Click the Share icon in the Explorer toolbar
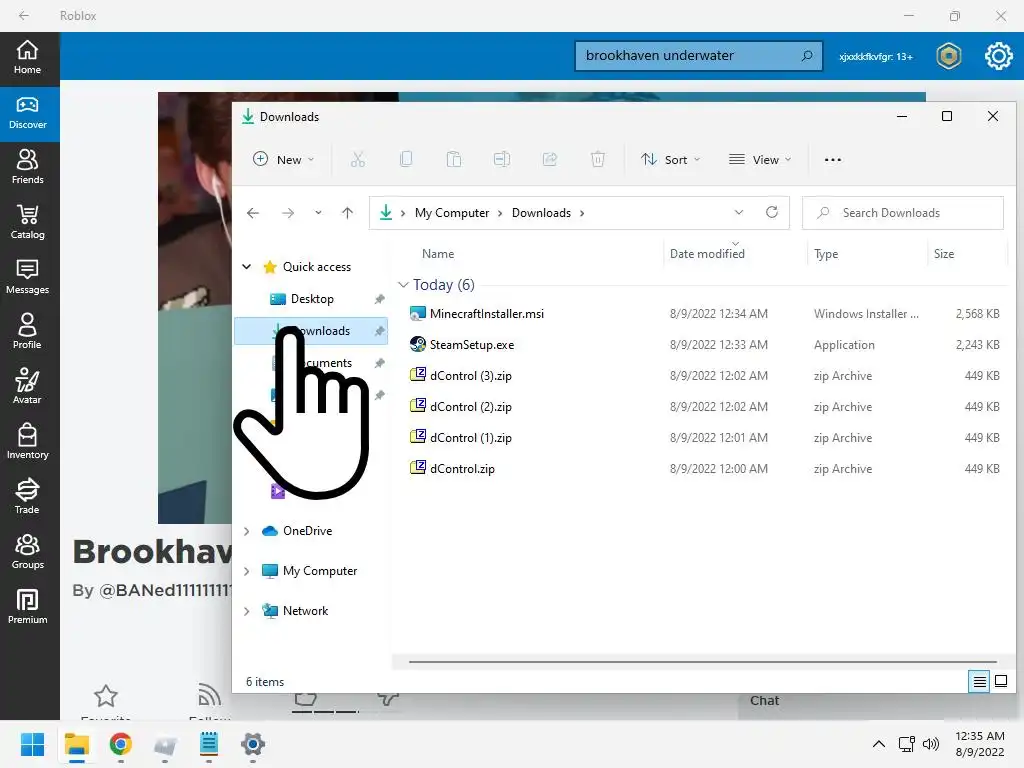1024x768 pixels. click(550, 159)
